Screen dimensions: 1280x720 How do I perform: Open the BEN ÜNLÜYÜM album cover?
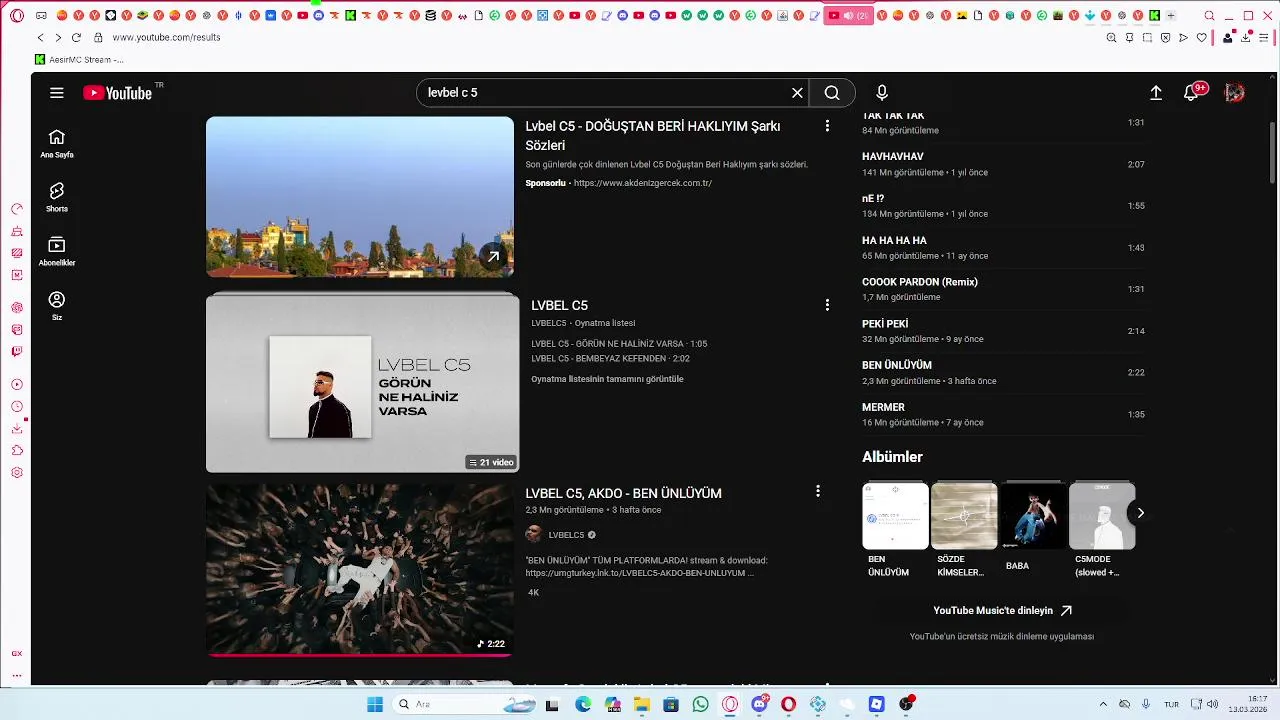895,516
